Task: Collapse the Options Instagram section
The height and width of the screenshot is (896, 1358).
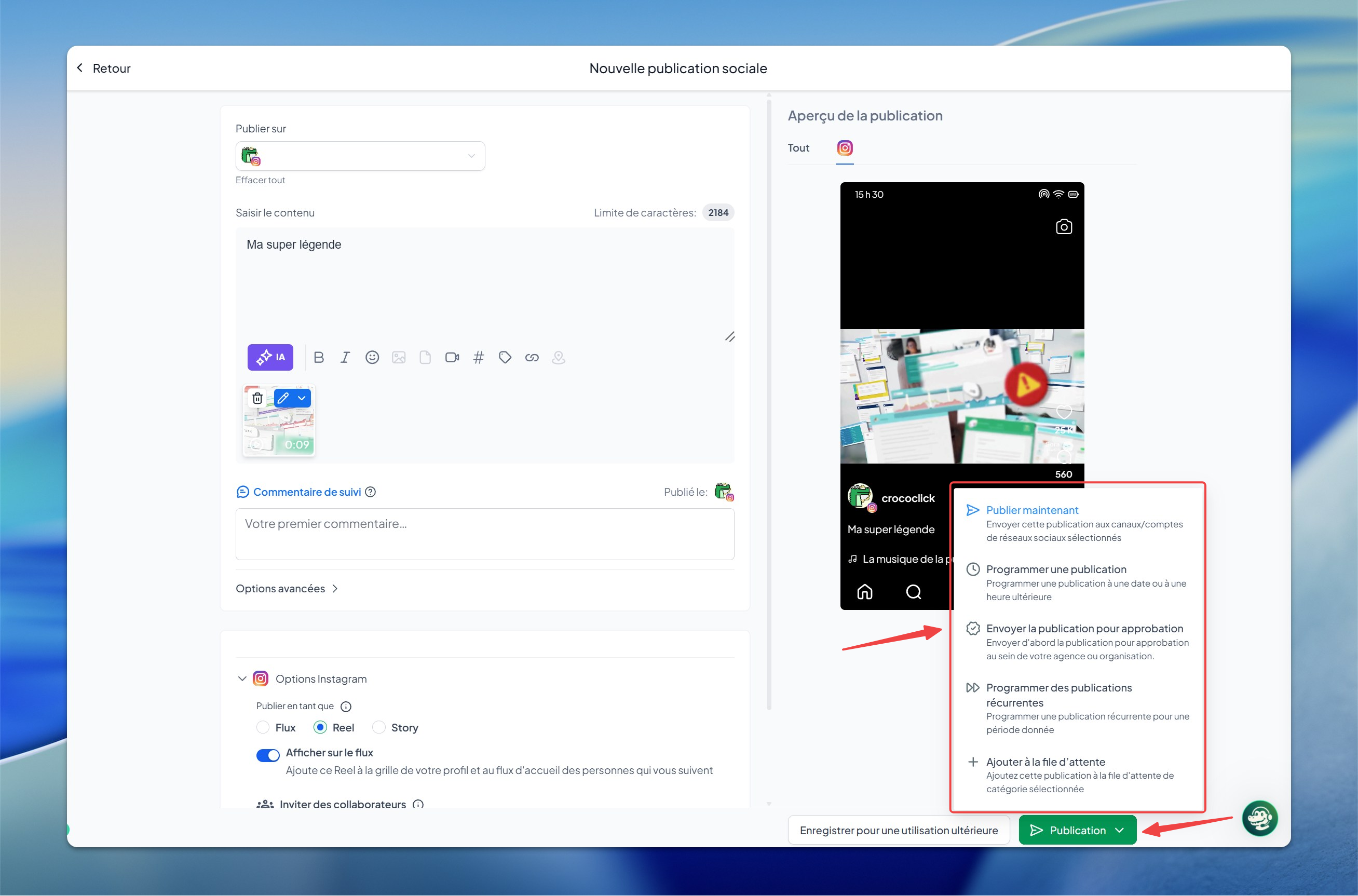Action: click(242, 678)
